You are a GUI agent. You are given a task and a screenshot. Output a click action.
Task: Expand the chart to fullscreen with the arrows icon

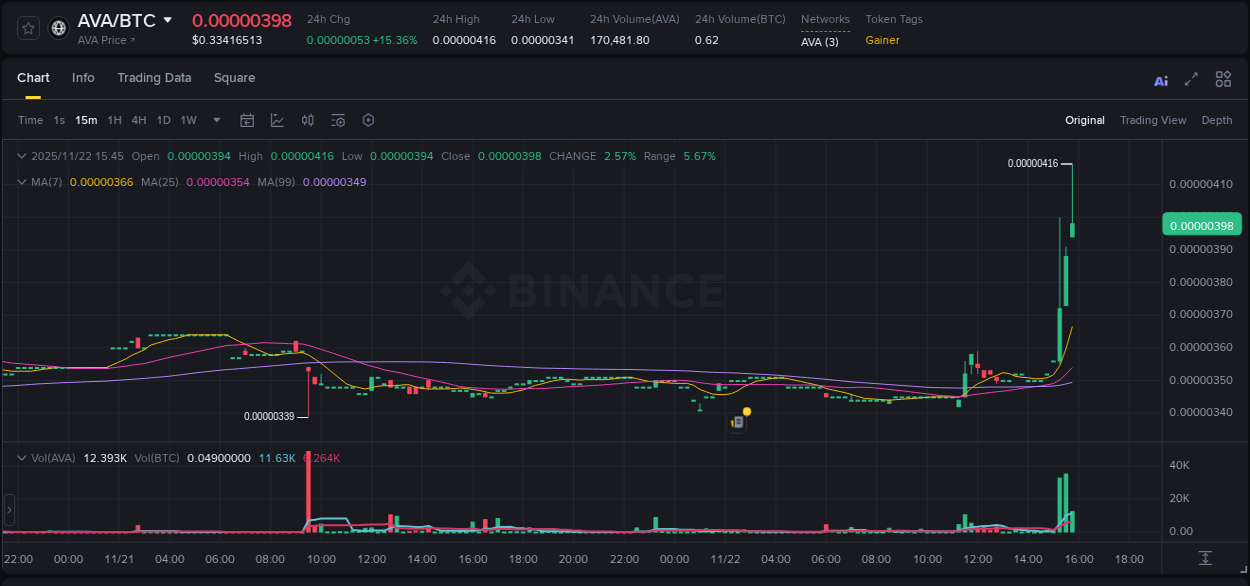[1191, 79]
